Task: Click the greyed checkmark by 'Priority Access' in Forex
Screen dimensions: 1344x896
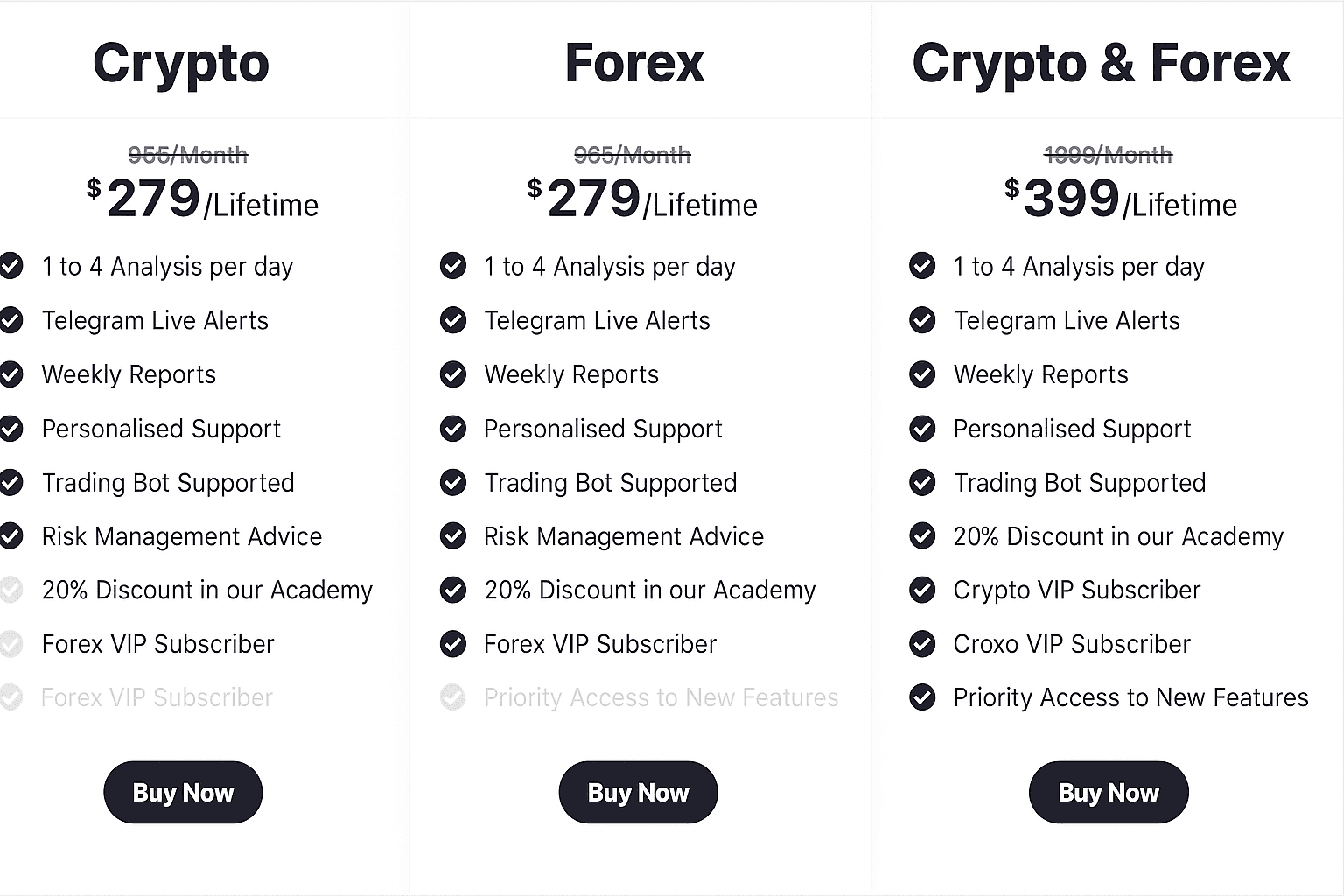Action: (453, 697)
